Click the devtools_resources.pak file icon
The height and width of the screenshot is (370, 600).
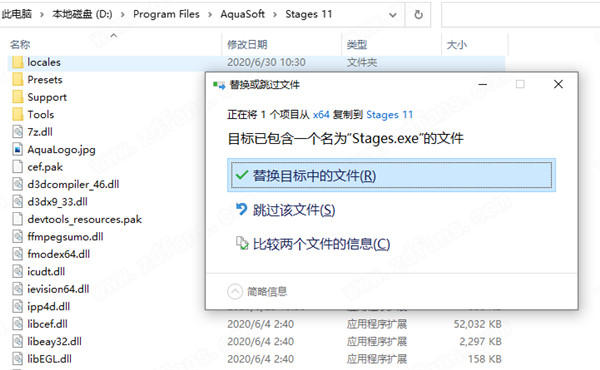tap(17, 219)
